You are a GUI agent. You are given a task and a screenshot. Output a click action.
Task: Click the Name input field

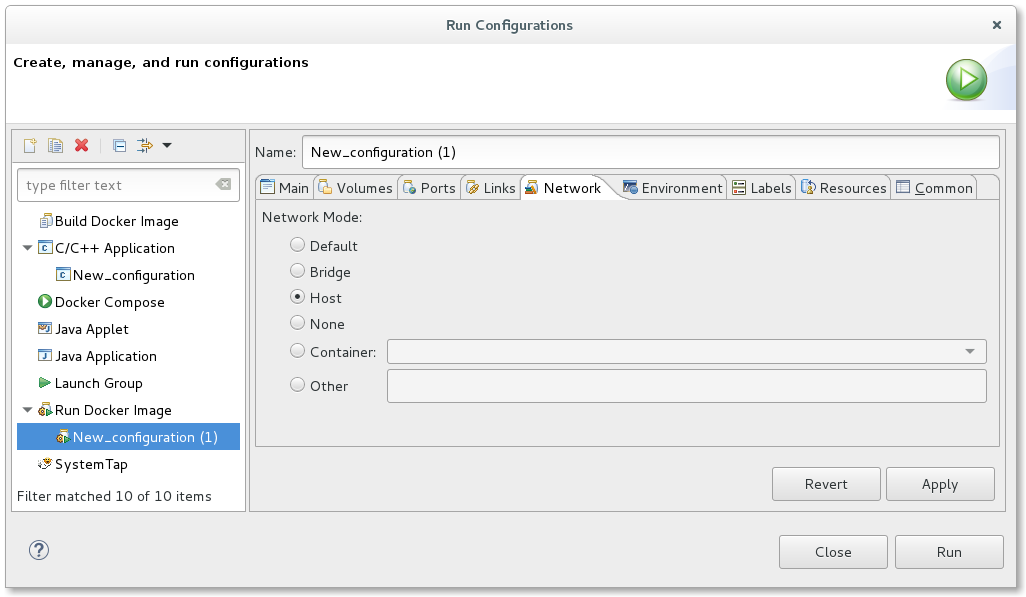coord(650,152)
